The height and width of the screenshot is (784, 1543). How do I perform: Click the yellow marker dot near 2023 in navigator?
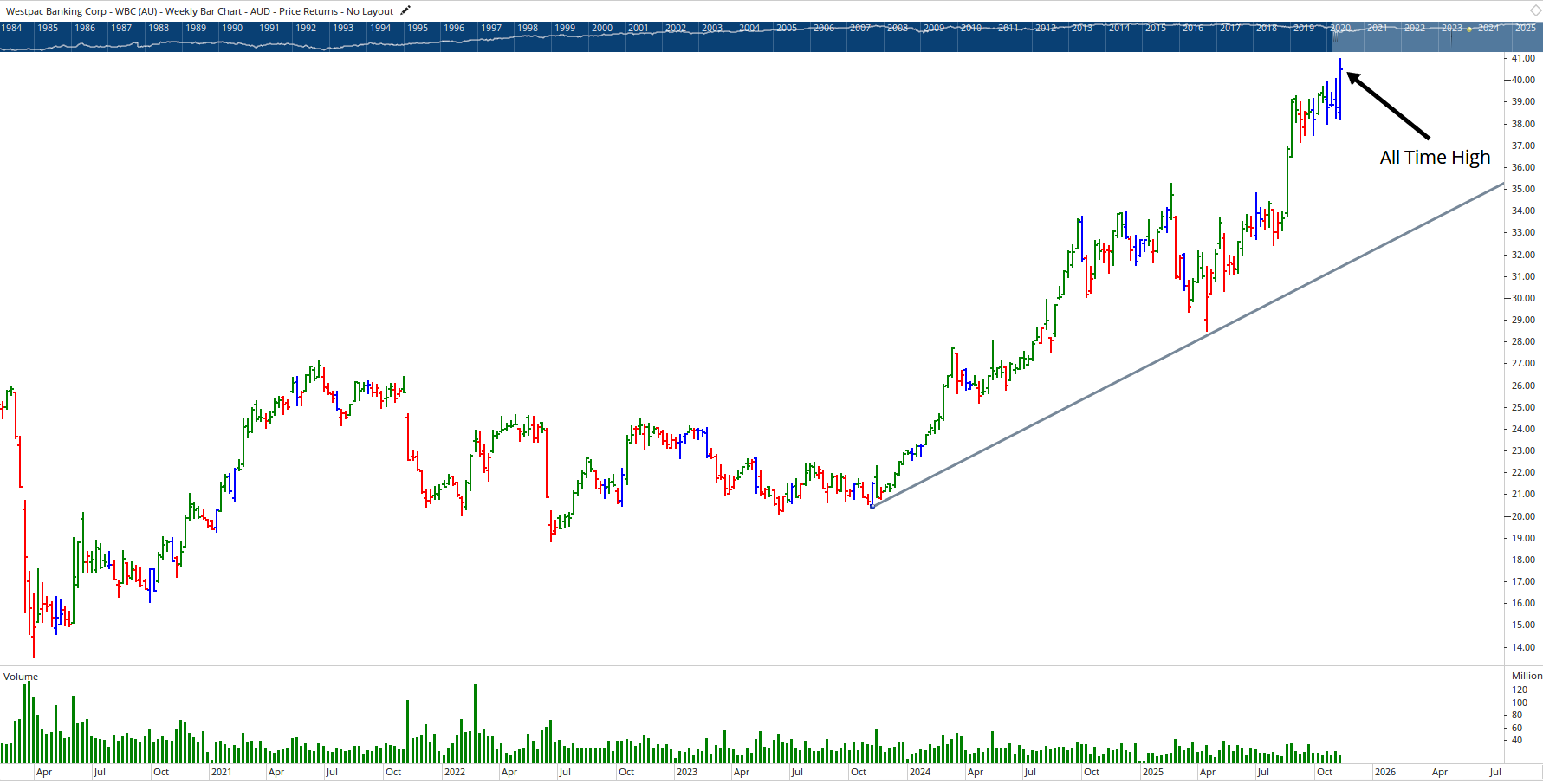pos(1470,28)
